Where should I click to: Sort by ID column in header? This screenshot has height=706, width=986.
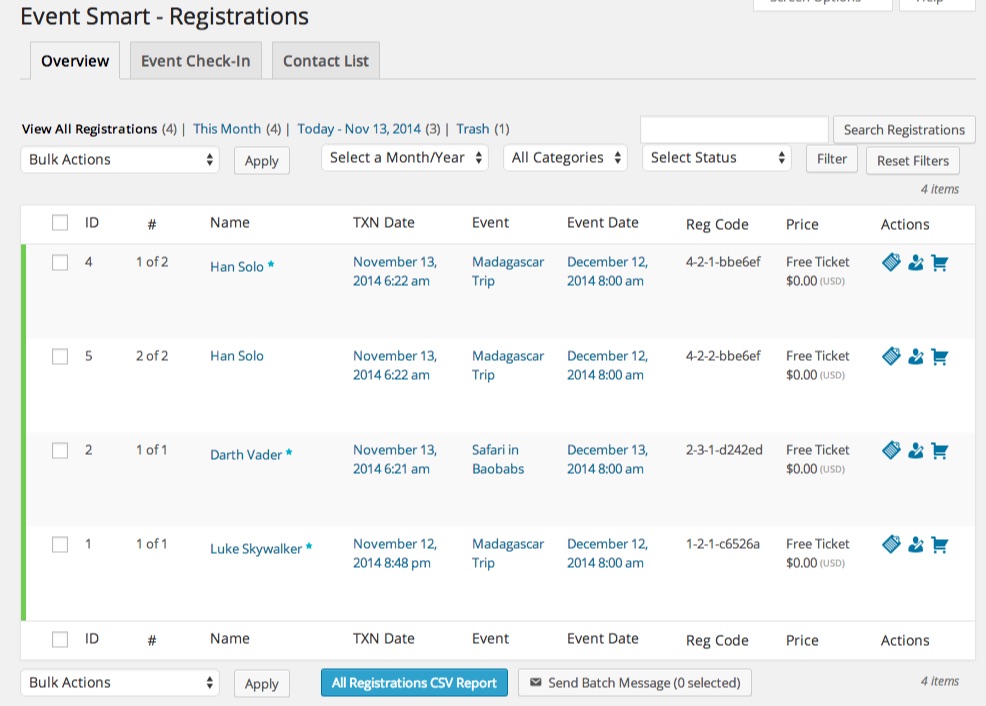(x=92, y=223)
